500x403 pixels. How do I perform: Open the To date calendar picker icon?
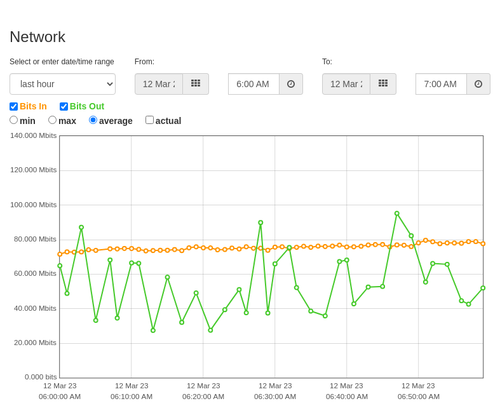point(383,84)
